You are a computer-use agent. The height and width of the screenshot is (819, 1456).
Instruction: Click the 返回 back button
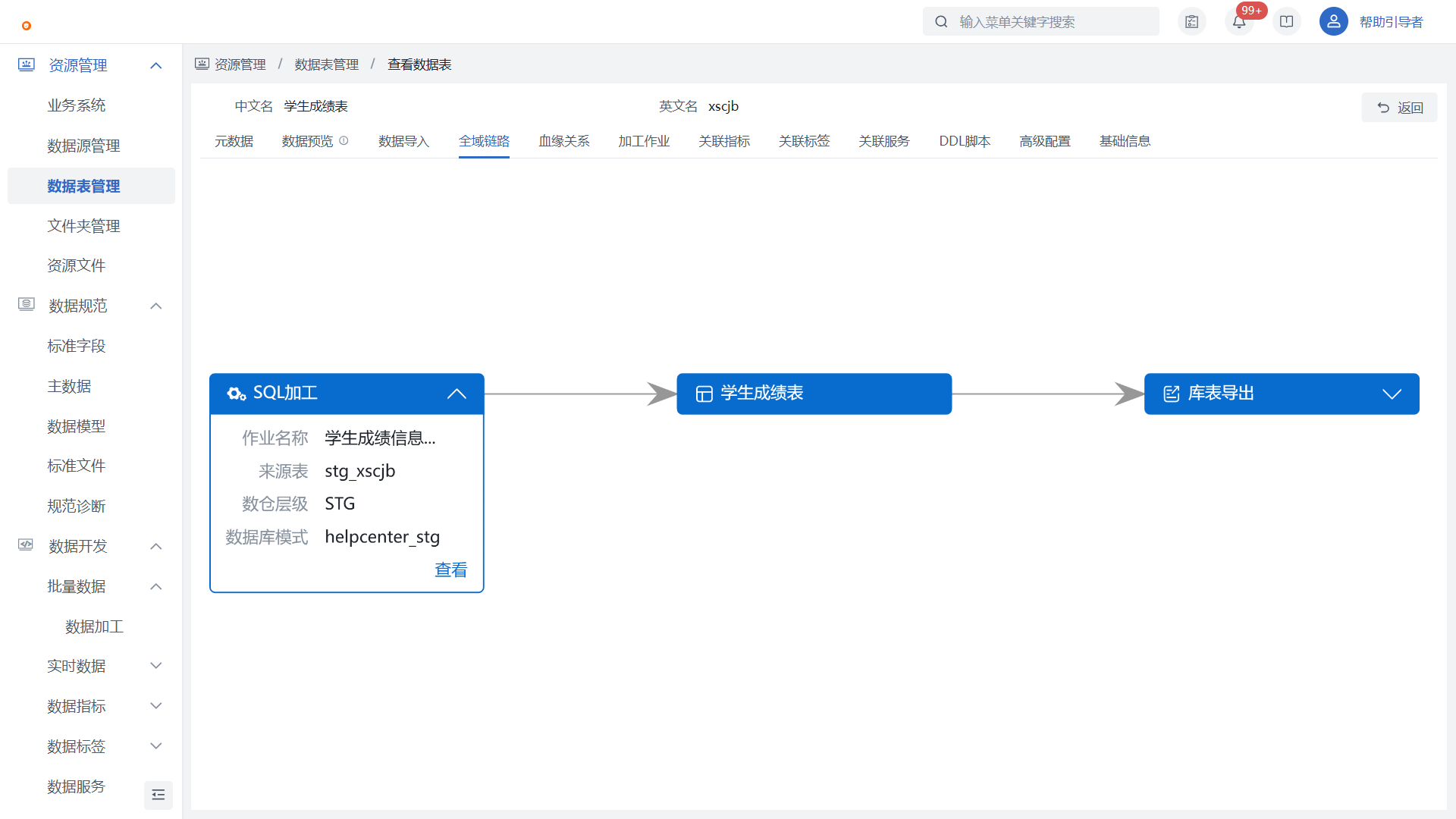(1399, 108)
